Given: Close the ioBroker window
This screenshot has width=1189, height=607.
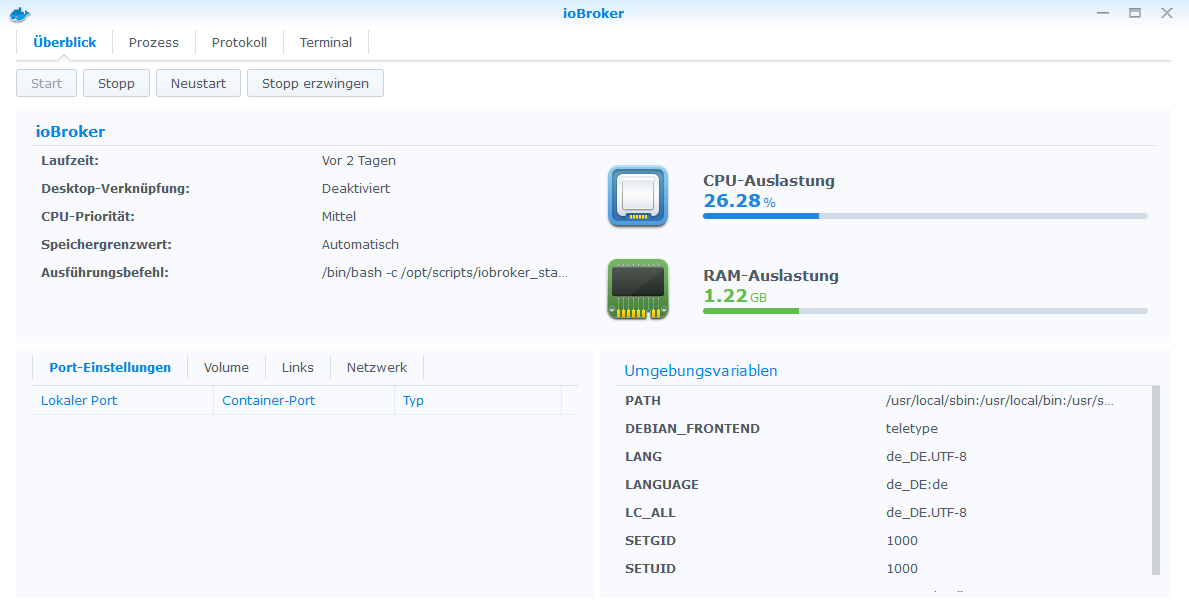Looking at the screenshot, I should [1167, 13].
